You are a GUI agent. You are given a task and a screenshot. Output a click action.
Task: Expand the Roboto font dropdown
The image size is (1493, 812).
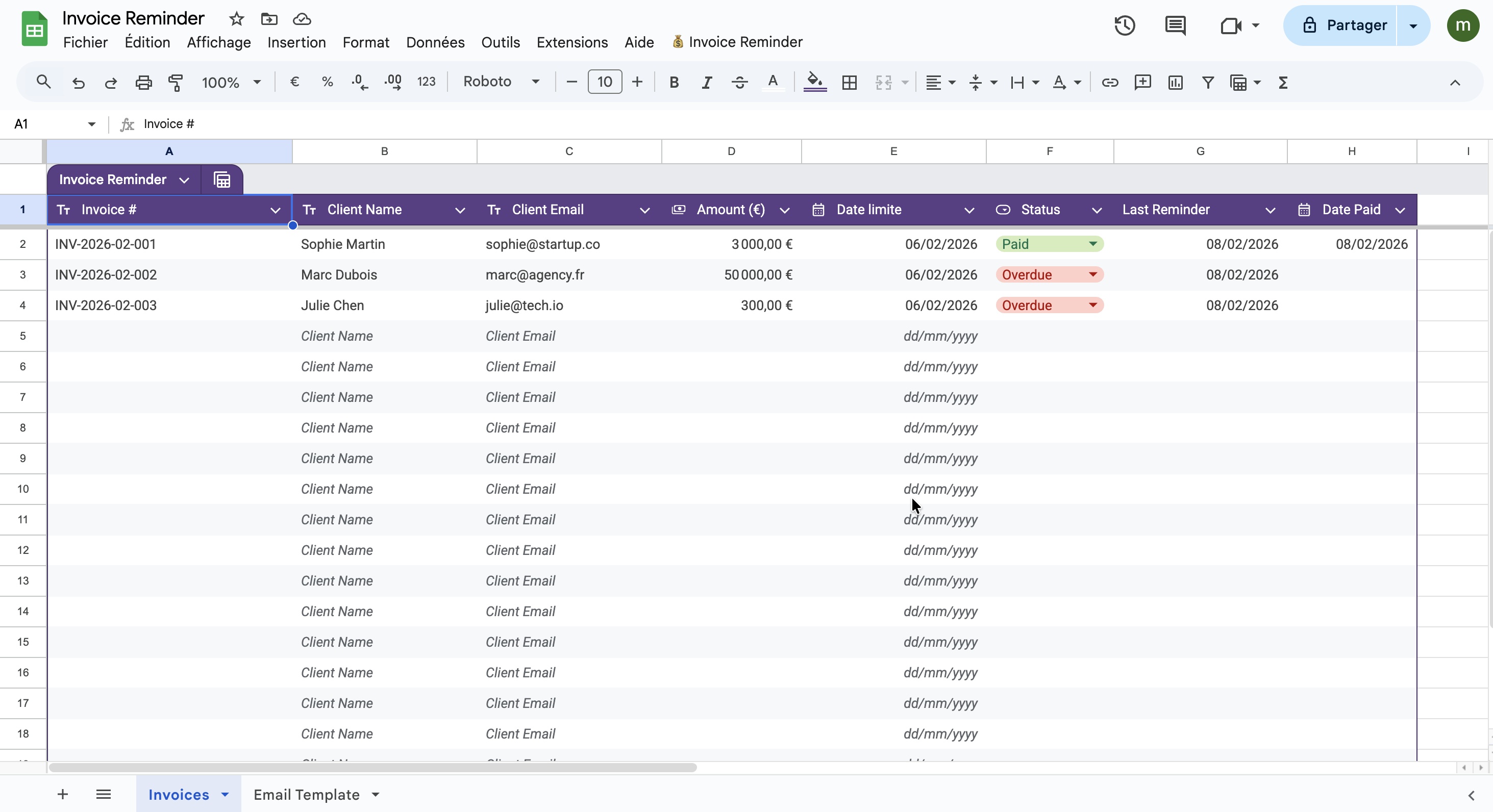(x=535, y=82)
